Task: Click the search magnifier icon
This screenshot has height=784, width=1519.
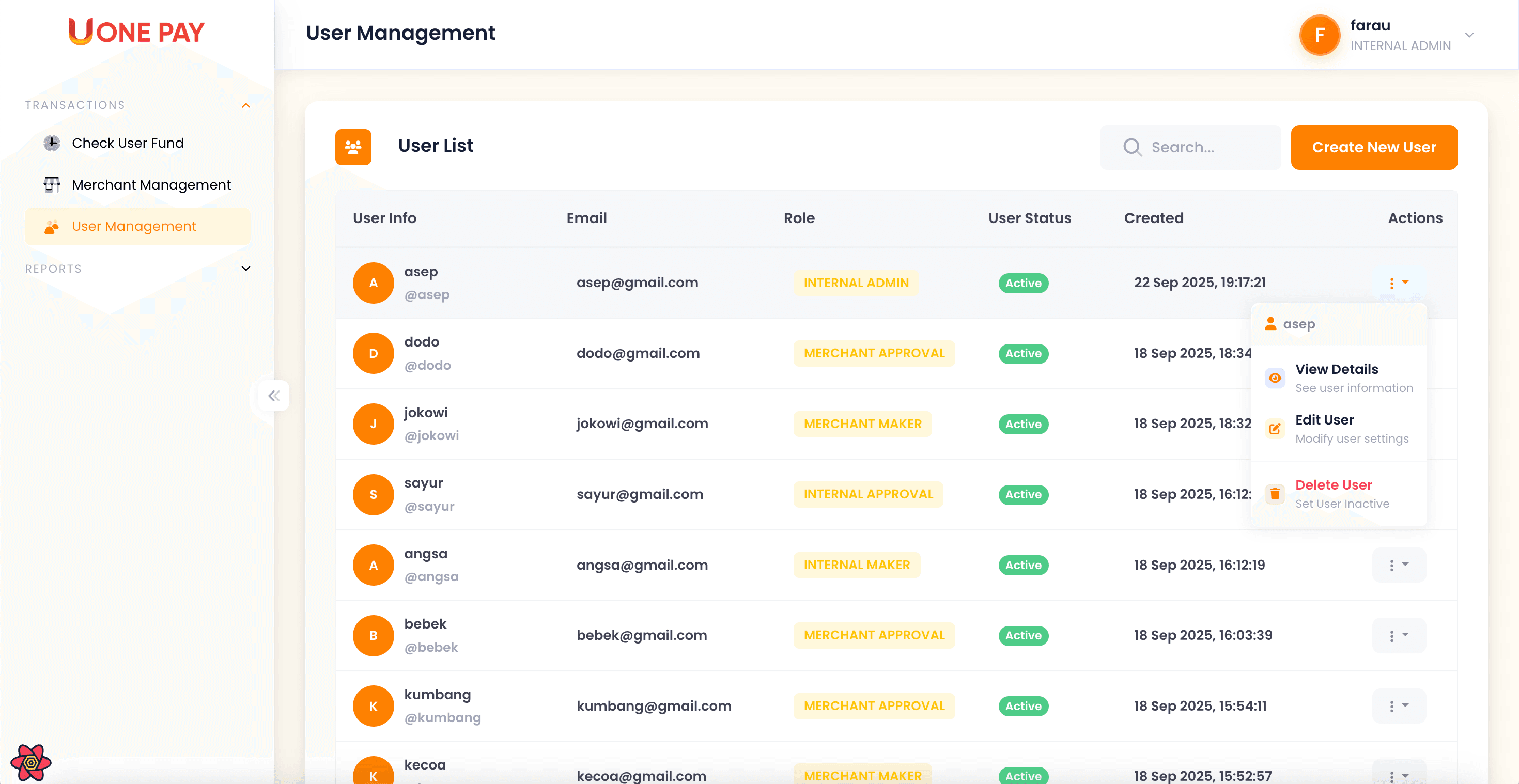Action: coord(1131,147)
